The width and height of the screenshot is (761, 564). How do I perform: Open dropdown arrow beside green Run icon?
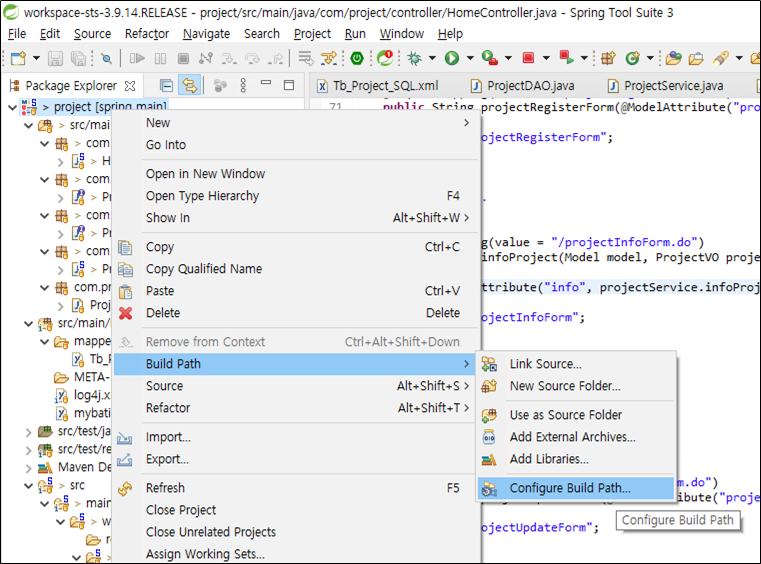470,58
